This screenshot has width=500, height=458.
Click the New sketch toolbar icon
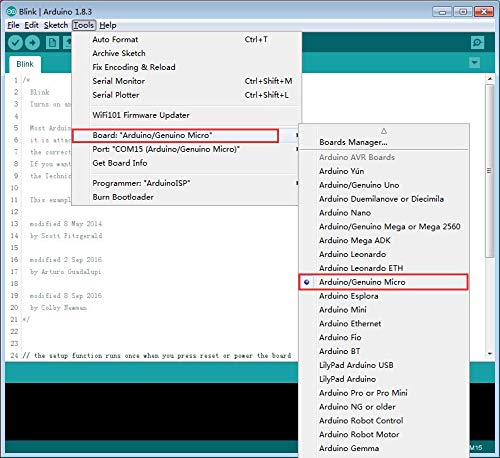[x=52, y=43]
